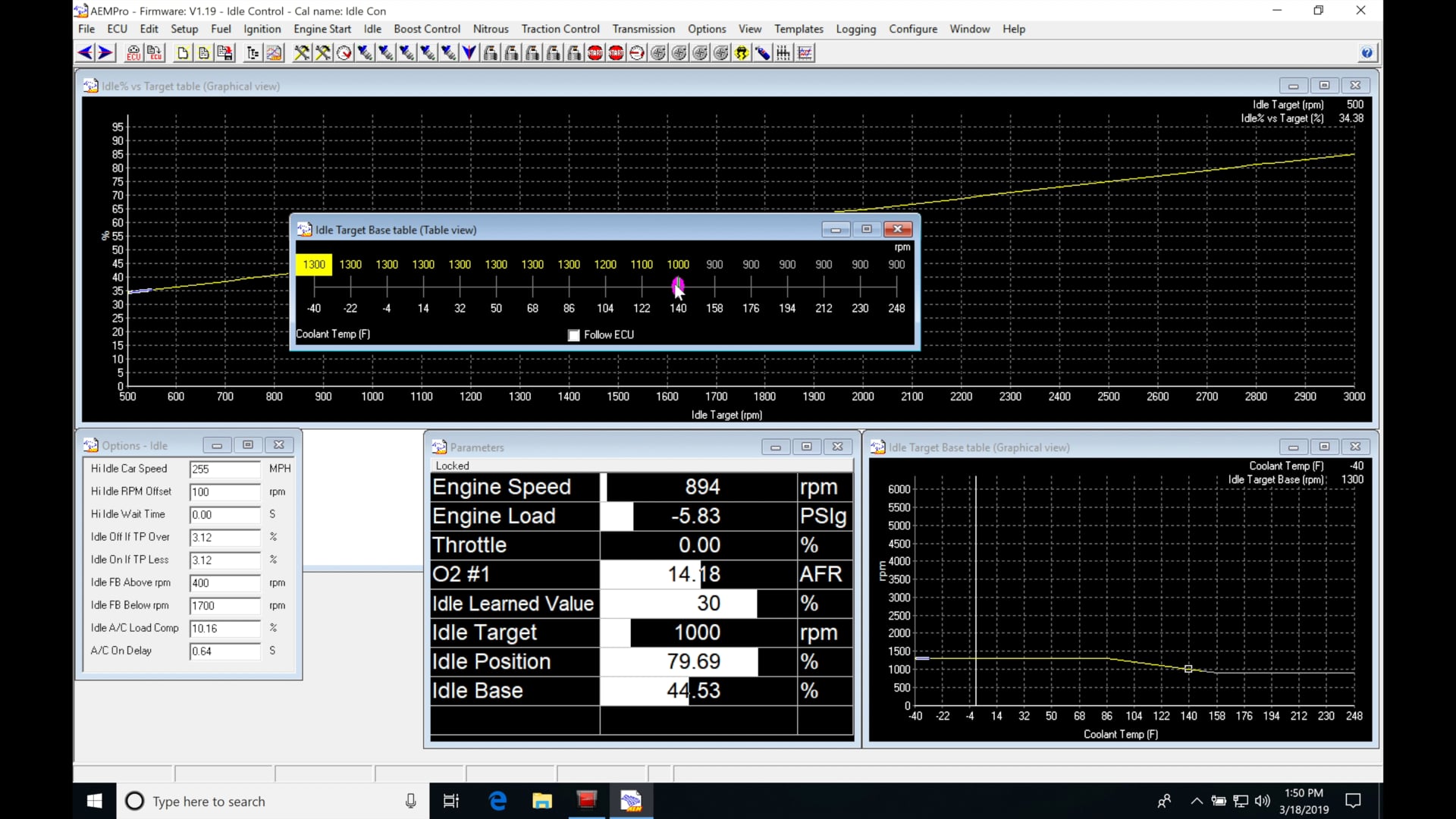Screen dimensions: 1456x819
Task: Select the red START engine icon
Action: 595,52
